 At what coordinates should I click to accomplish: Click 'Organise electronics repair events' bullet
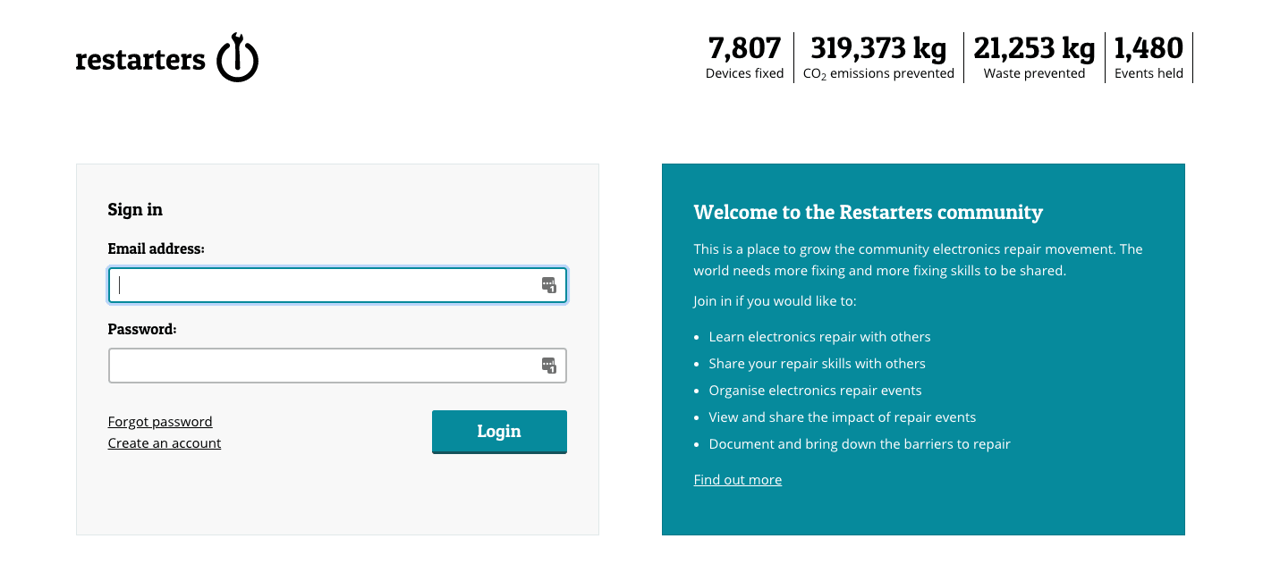(815, 390)
